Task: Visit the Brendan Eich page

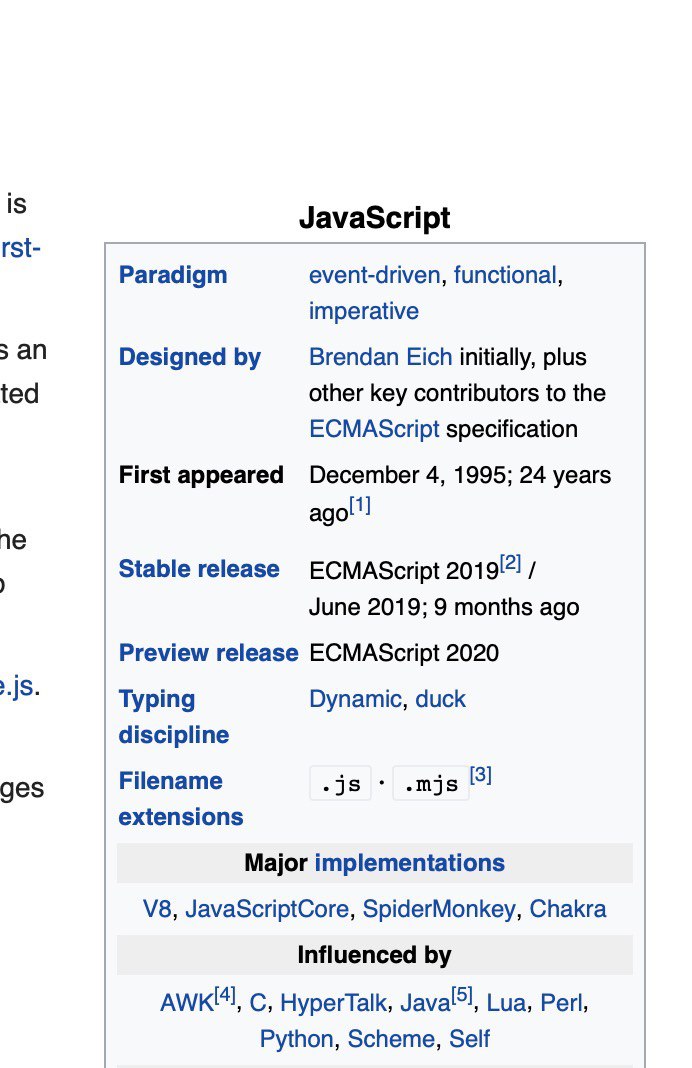Action: pyautogui.click(x=381, y=357)
